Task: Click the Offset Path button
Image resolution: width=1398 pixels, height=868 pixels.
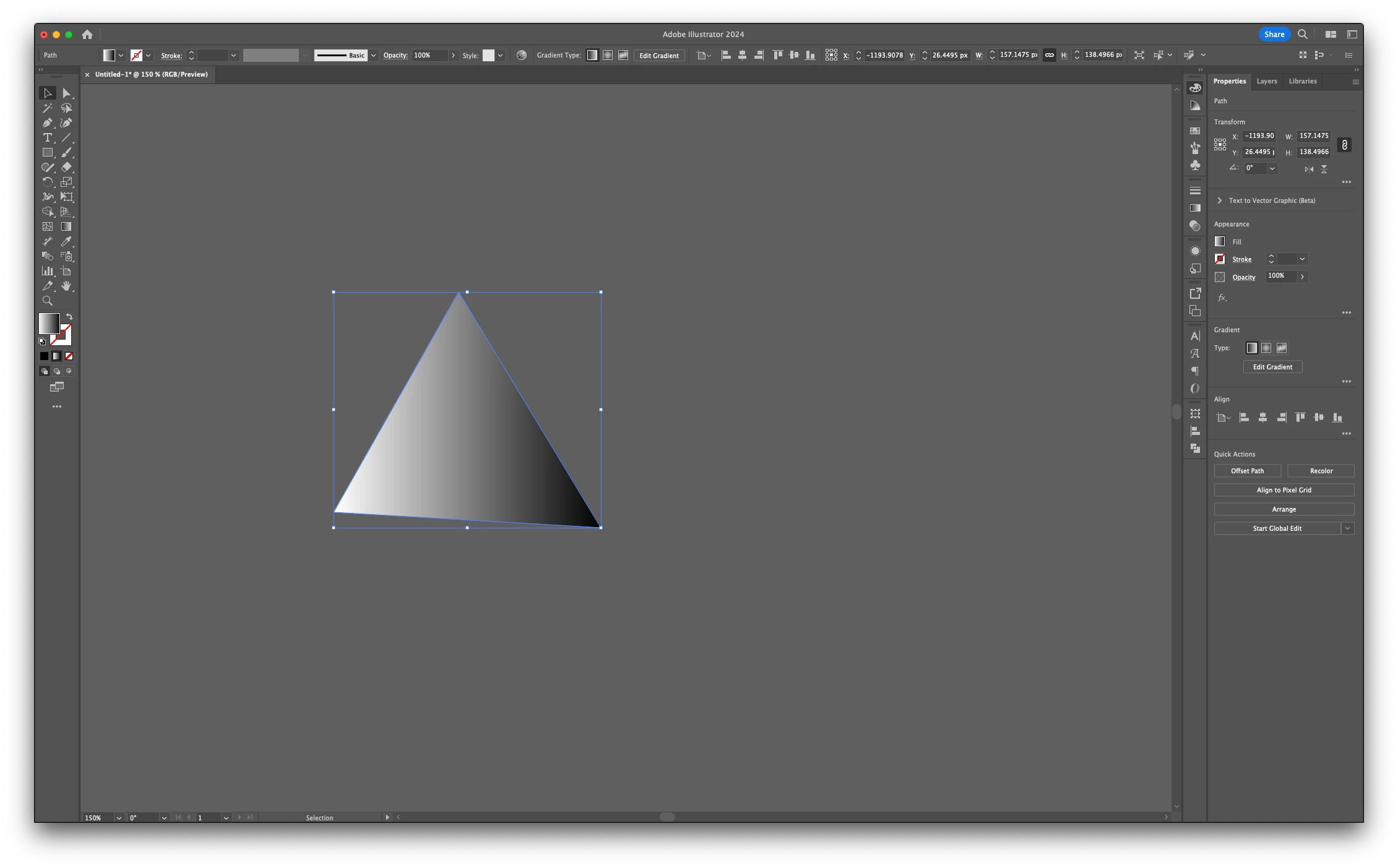Action: [1247, 471]
